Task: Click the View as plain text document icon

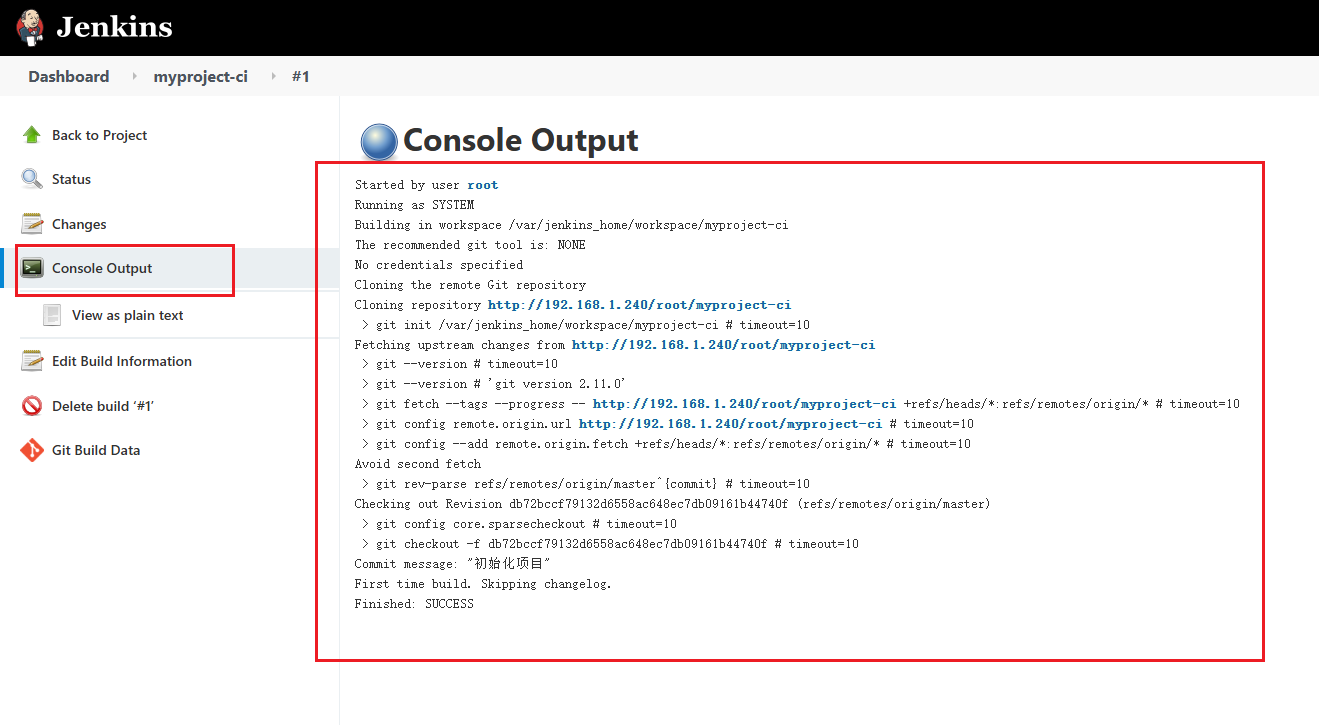Action: [52, 315]
